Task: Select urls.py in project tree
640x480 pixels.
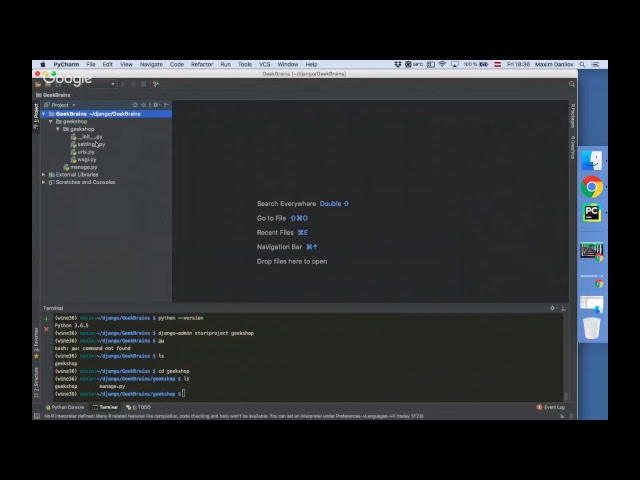Action: 82,152
